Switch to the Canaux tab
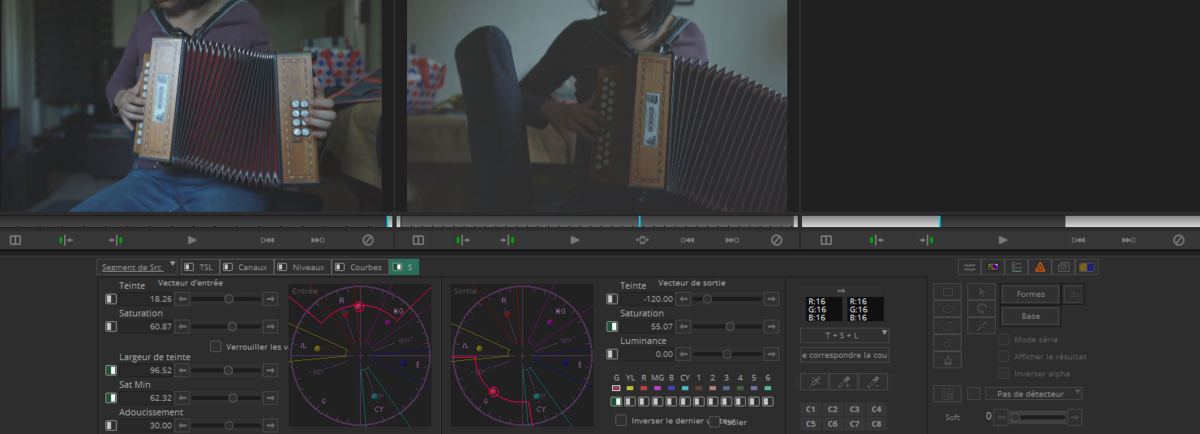This screenshot has height=434, width=1200. pos(245,267)
